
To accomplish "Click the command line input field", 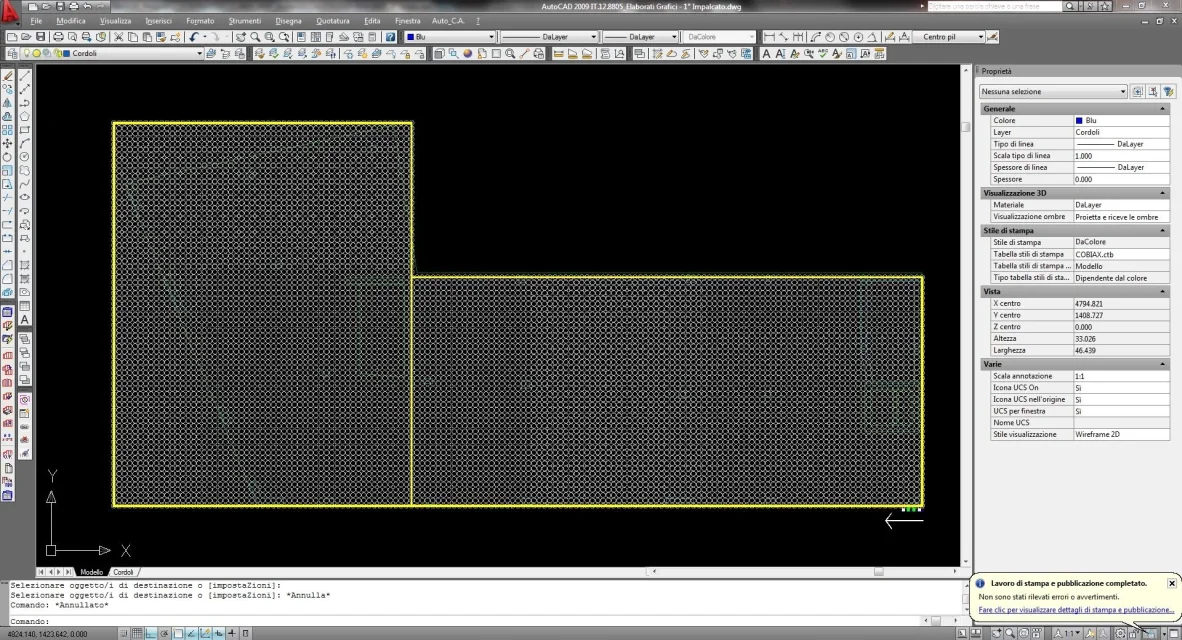I will coord(482,621).
